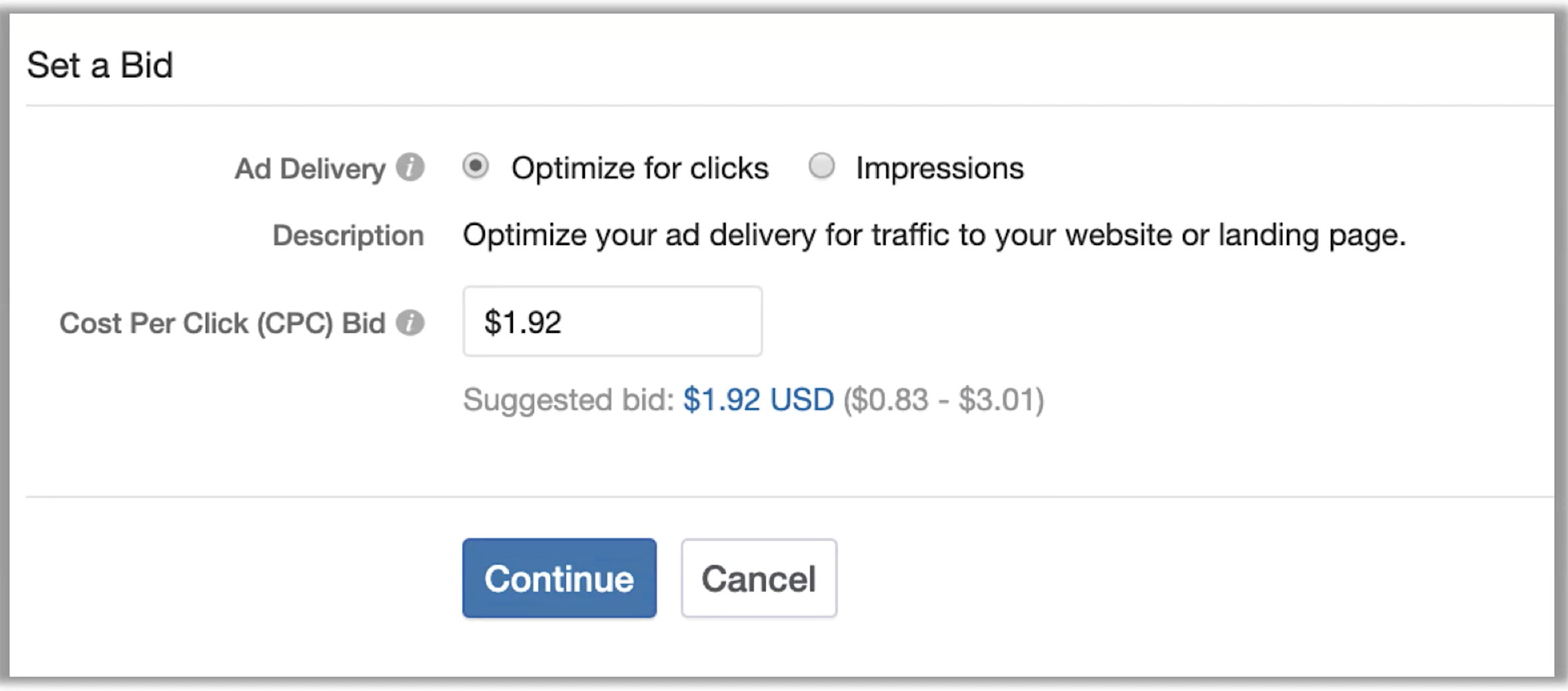
Task: Open the Cost Per Click Bid info icon
Action: coord(410,323)
